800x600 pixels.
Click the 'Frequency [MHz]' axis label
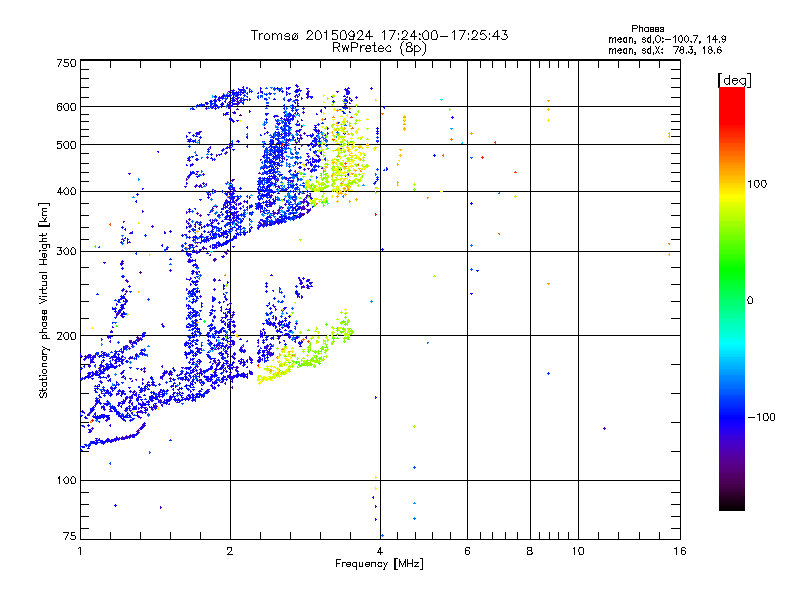(x=379, y=564)
